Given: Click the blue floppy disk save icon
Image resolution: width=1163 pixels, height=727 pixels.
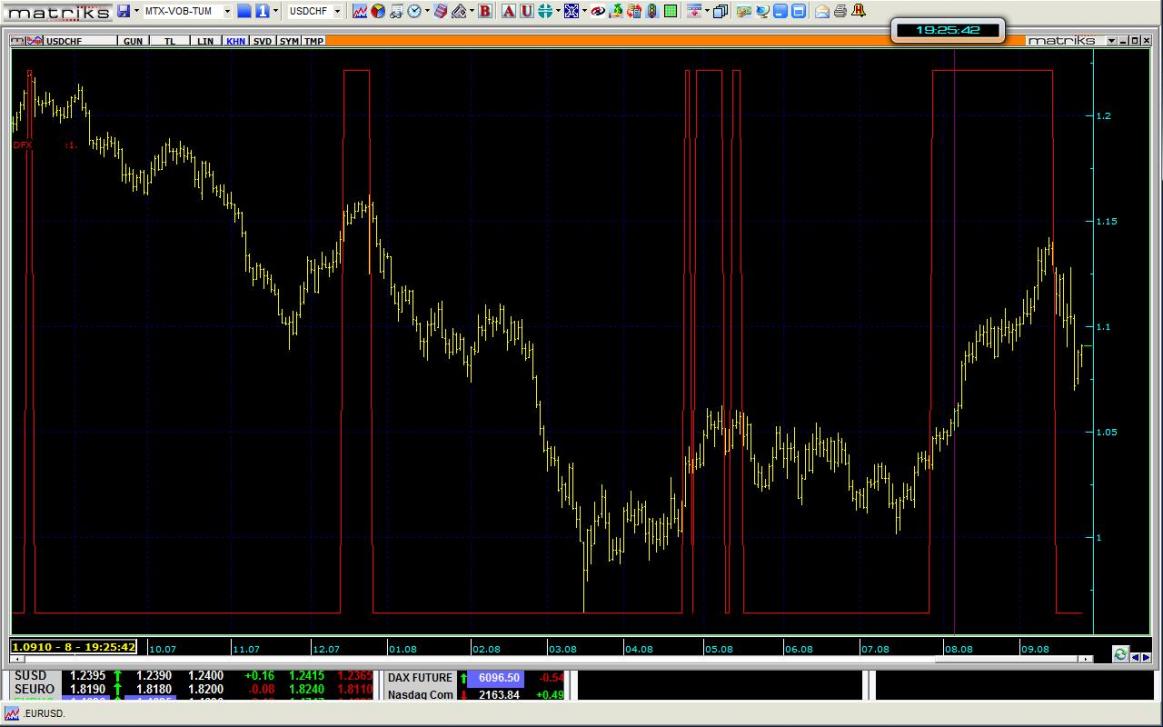Looking at the screenshot, I should 123,11.
